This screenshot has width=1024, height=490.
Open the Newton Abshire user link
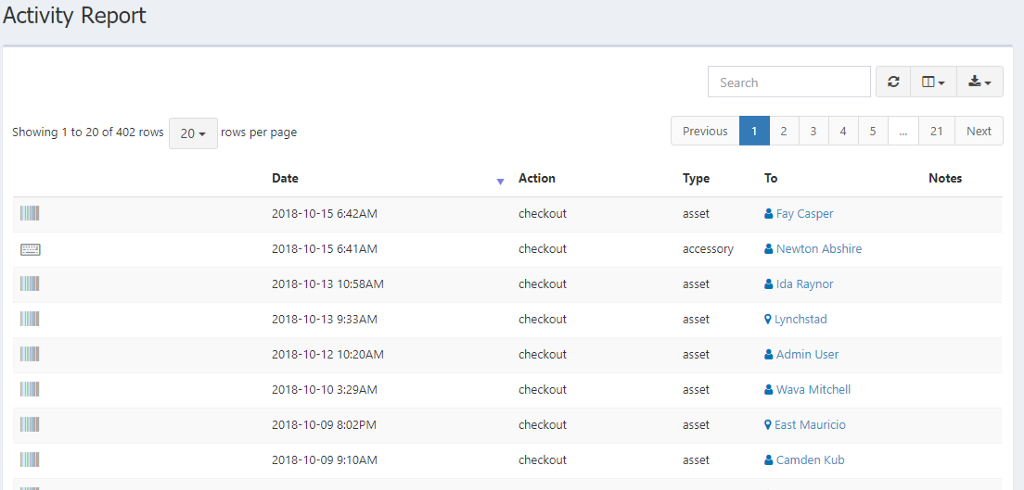pyautogui.click(x=818, y=249)
